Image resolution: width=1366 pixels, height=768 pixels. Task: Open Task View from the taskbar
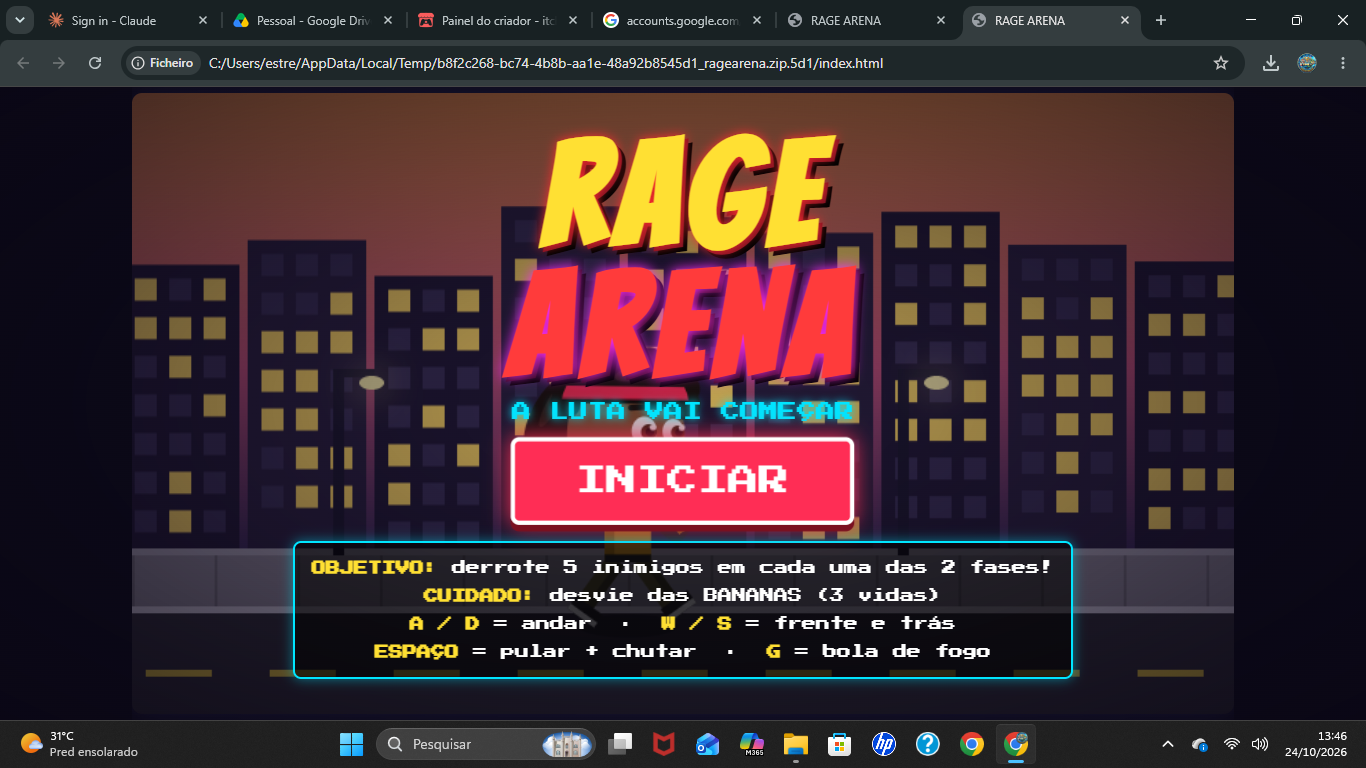621,744
